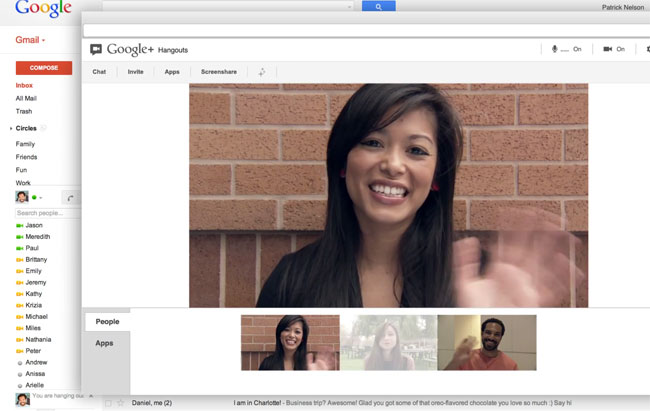This screenshot has width=650, height=411.
Task: Expand the Circles label tree
Action: point(11,129)
